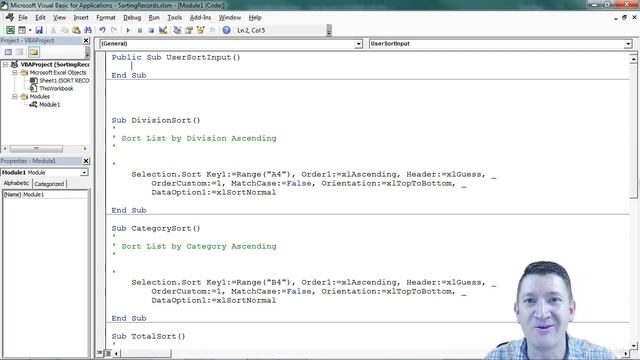Click 'Sort List by Division Ascending' comment
The height and width of the screenshot is (360, 640).
point(199,138)
